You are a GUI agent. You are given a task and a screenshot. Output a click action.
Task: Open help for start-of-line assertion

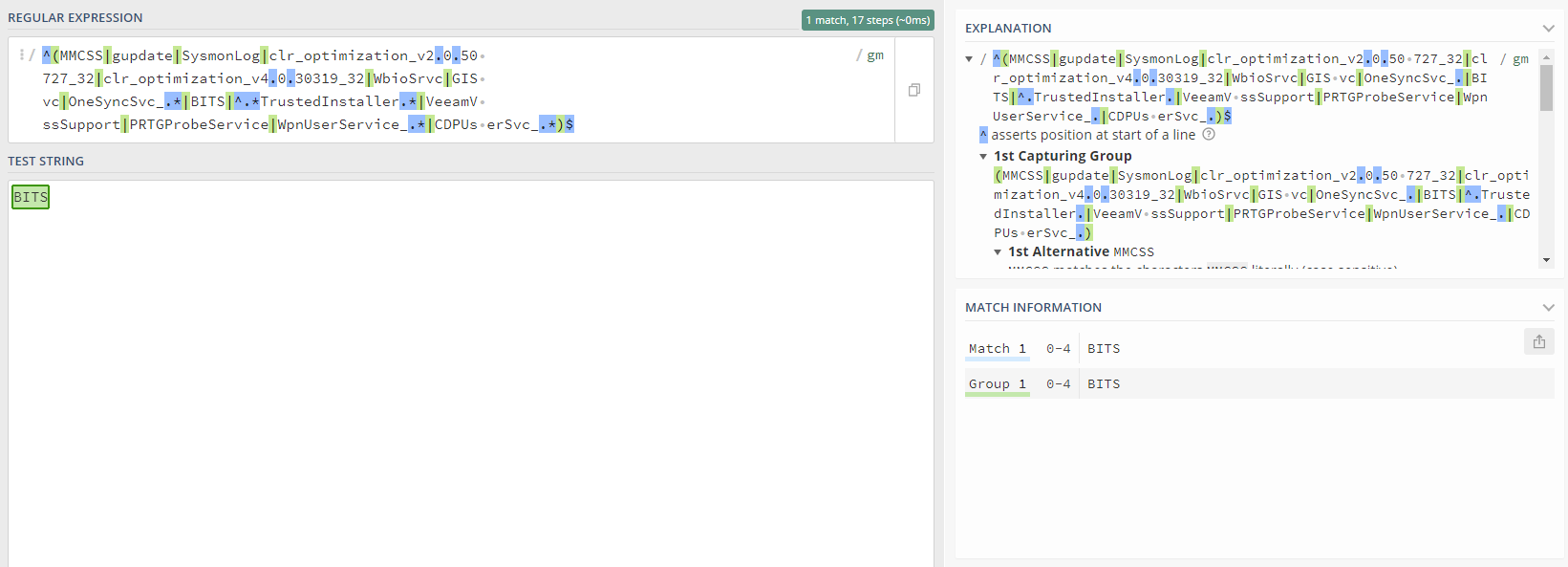coord(1209,135)
